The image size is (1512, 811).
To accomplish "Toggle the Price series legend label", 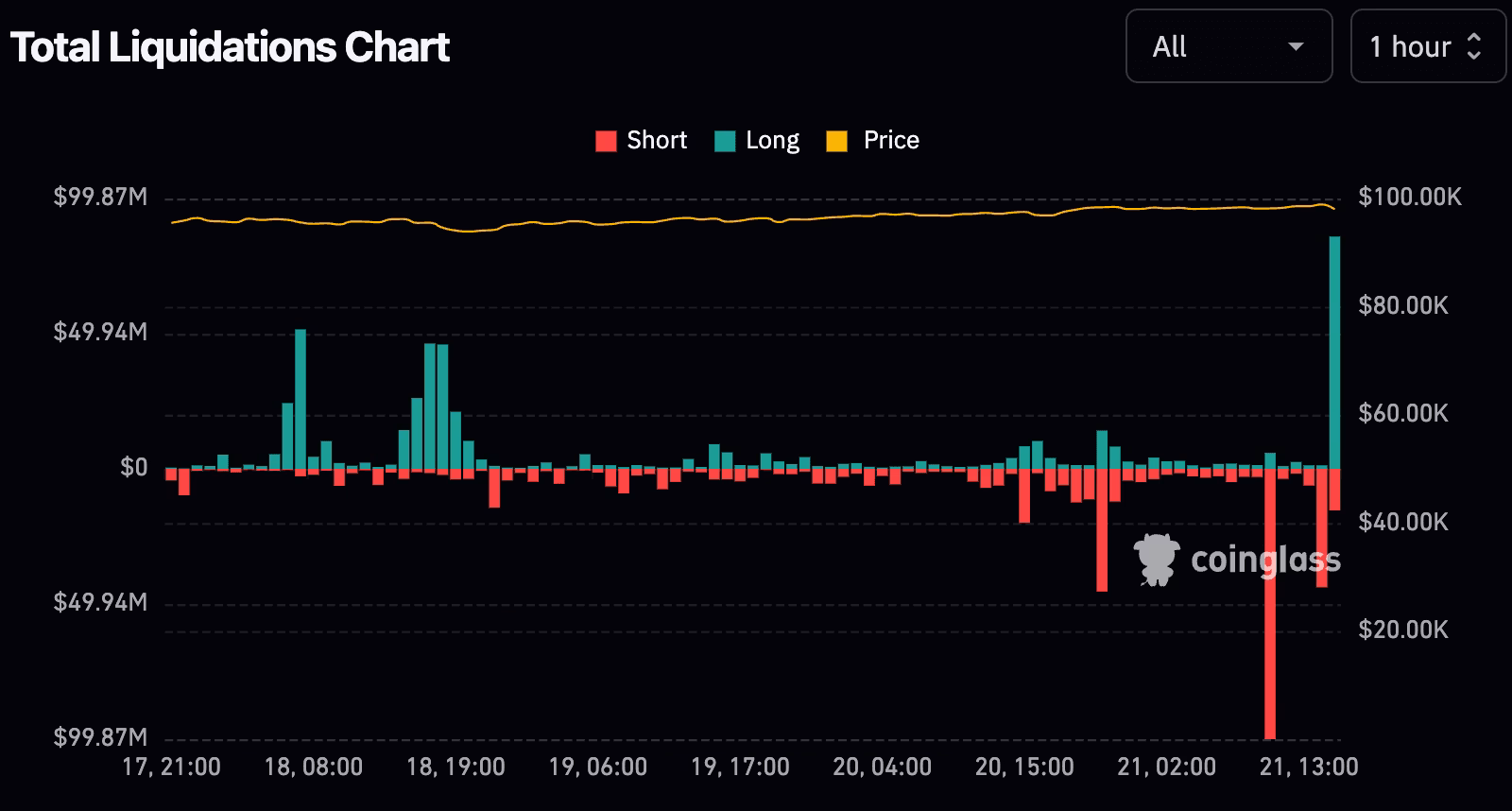I will coord(891,140).
